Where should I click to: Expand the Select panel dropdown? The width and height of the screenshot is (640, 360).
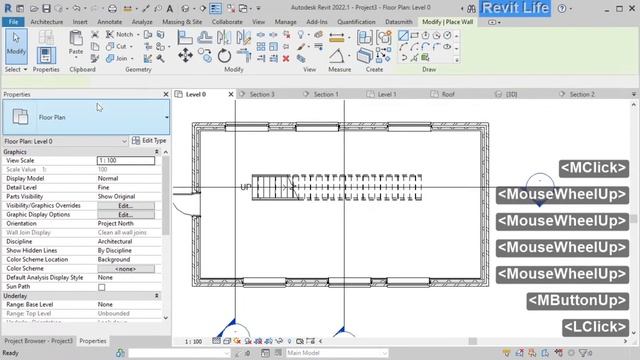16,69
